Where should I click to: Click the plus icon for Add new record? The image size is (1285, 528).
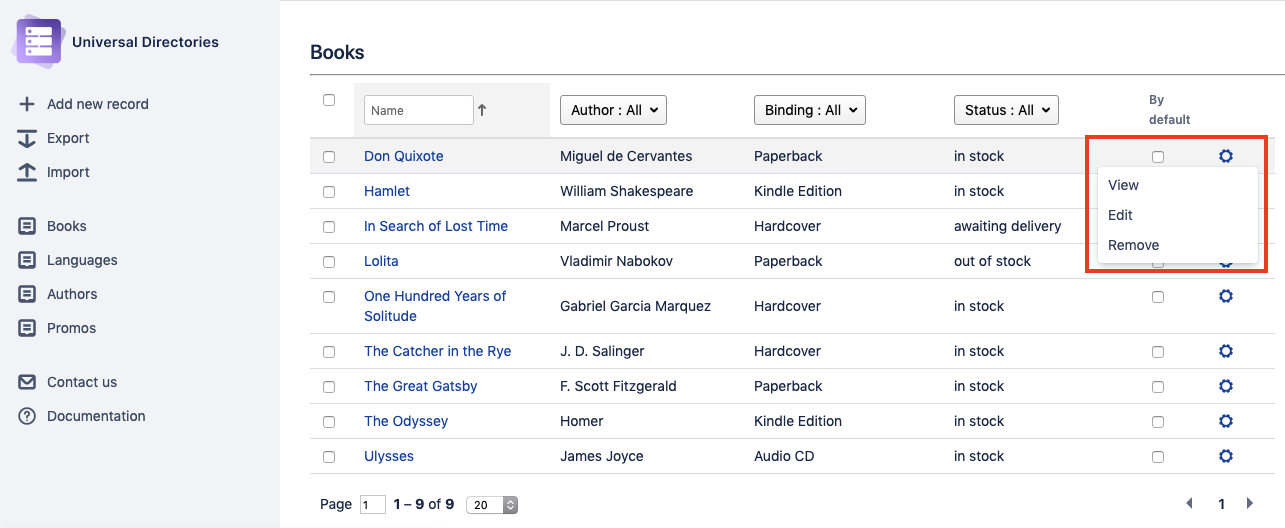[27, 104]
